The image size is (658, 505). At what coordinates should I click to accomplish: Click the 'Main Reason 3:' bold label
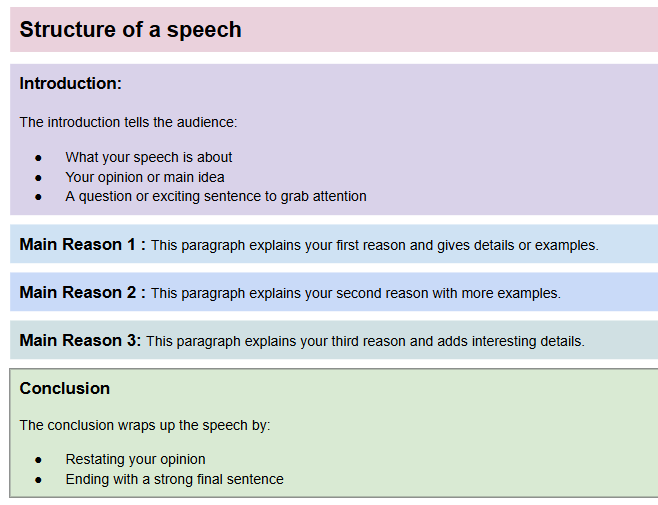click(80, 340)
